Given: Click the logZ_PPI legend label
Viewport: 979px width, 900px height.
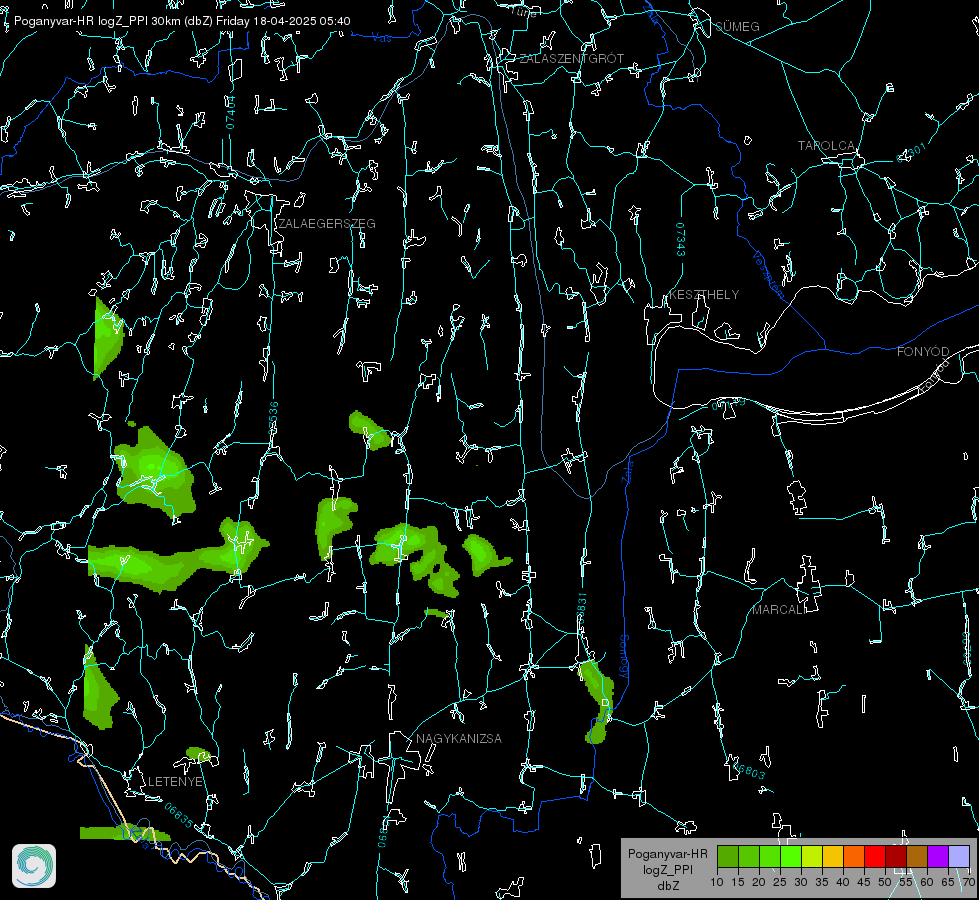Looking at the screenshot, I should [x=667, y=870].
